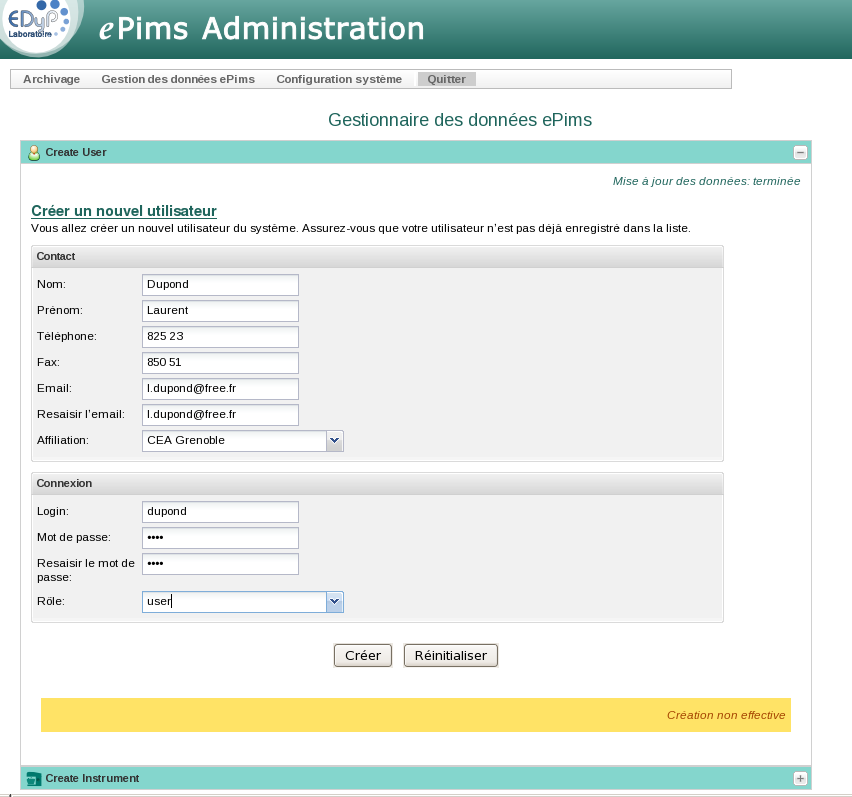
Task: Click the Nom input field
Action: pyautogui.click(x=220, y=284)
